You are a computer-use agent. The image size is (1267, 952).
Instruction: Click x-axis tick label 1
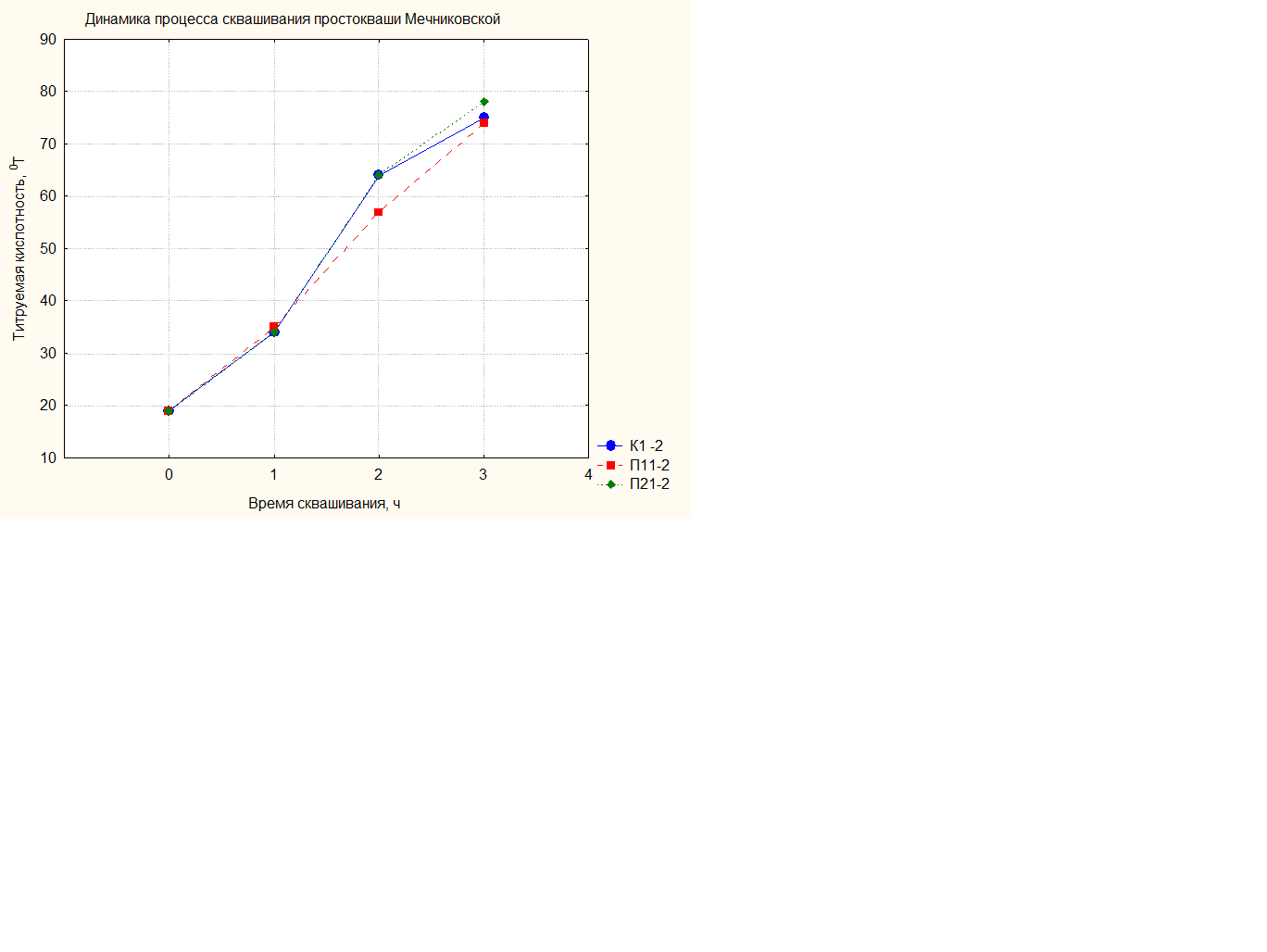coord(273,475)
